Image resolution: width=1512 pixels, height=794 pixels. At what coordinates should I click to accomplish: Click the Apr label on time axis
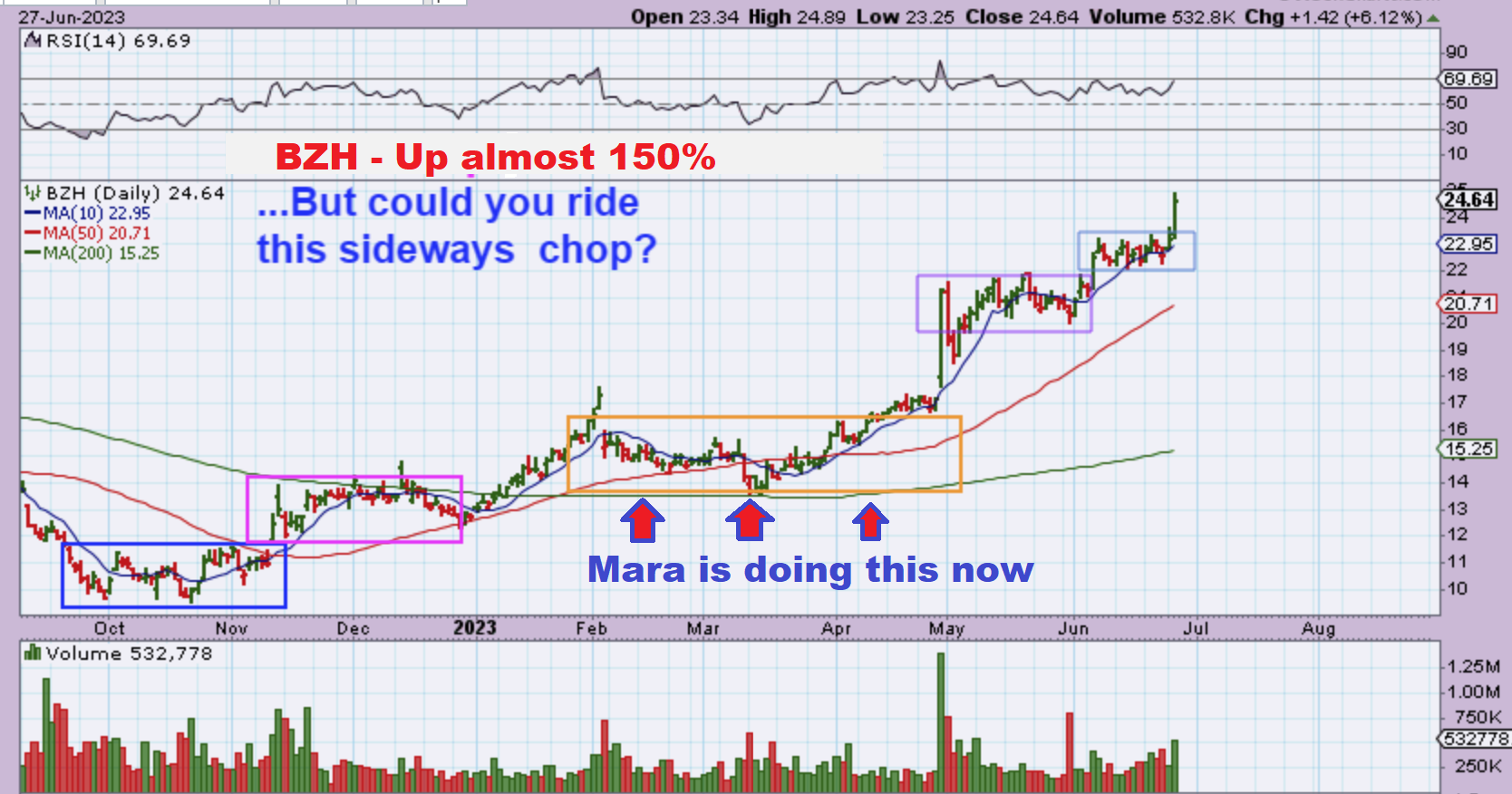pos(836,628)
